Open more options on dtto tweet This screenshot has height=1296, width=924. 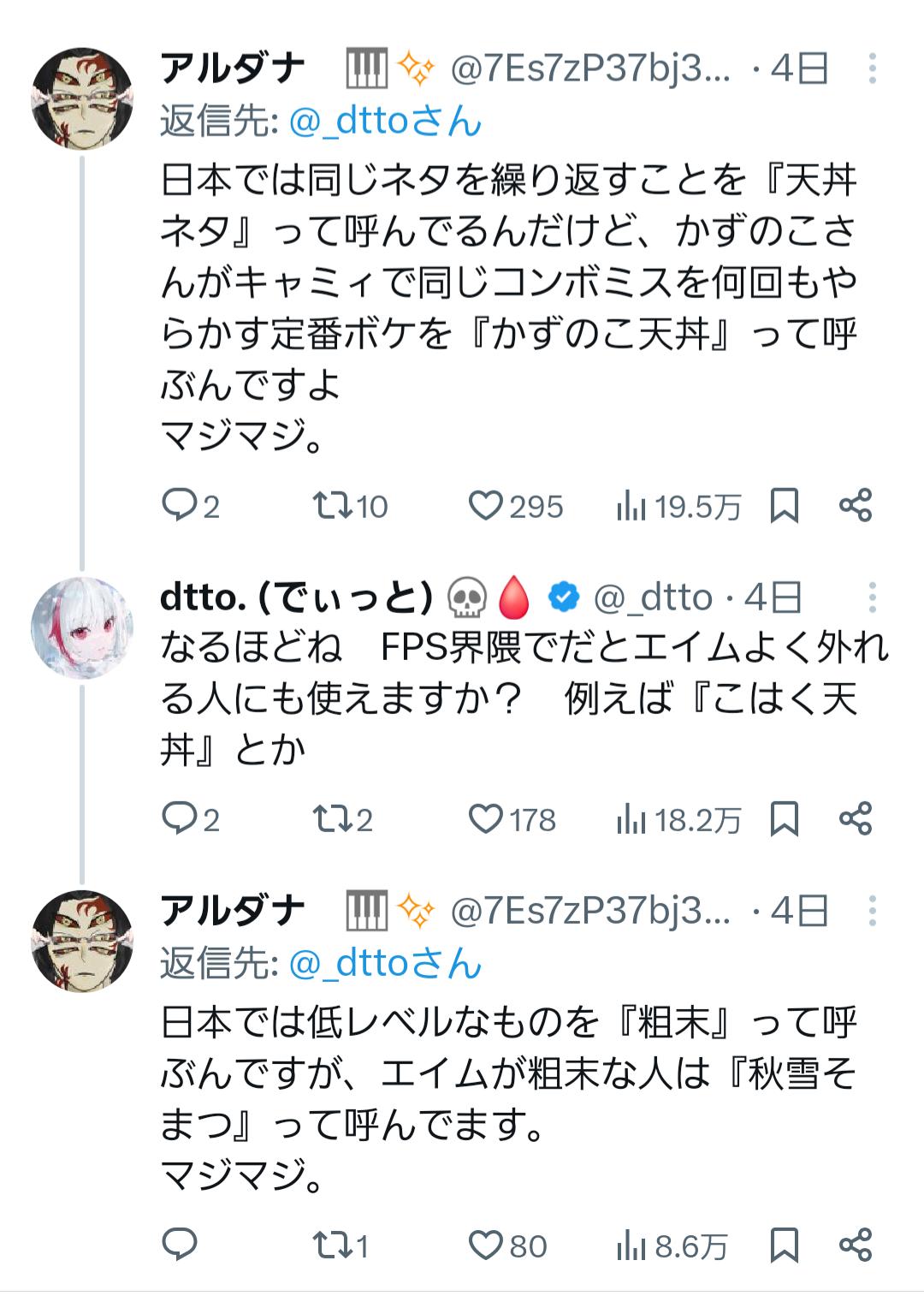(872, 597)
